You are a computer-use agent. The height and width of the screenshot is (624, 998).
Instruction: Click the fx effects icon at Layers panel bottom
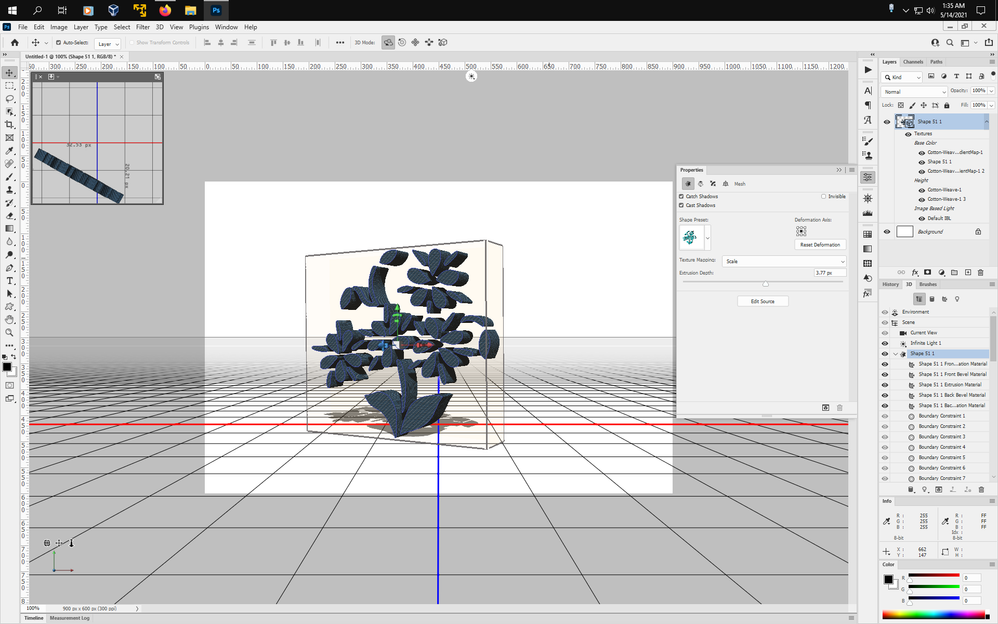915,272
